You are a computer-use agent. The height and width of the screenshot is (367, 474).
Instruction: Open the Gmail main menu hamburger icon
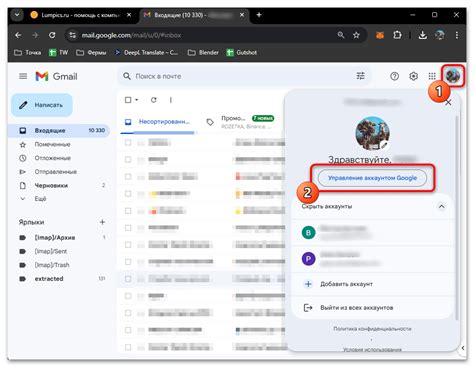point(23,76)
